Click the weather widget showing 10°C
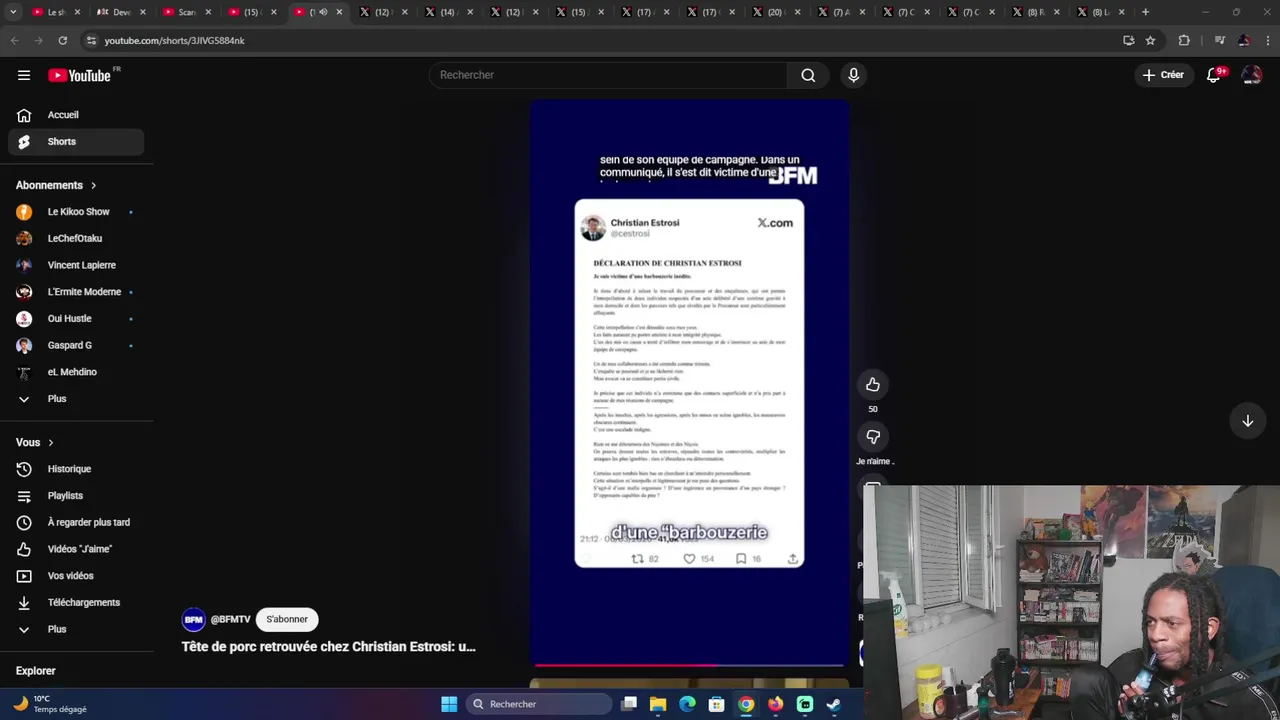The image size is (1280, 720). click(x=50, y=704)
